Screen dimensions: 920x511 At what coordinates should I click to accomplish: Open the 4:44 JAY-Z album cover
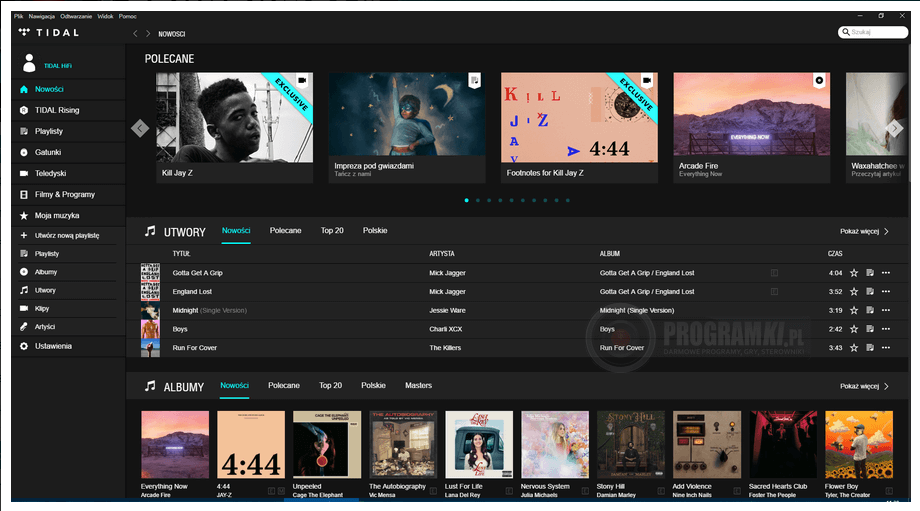pos(251,445)
